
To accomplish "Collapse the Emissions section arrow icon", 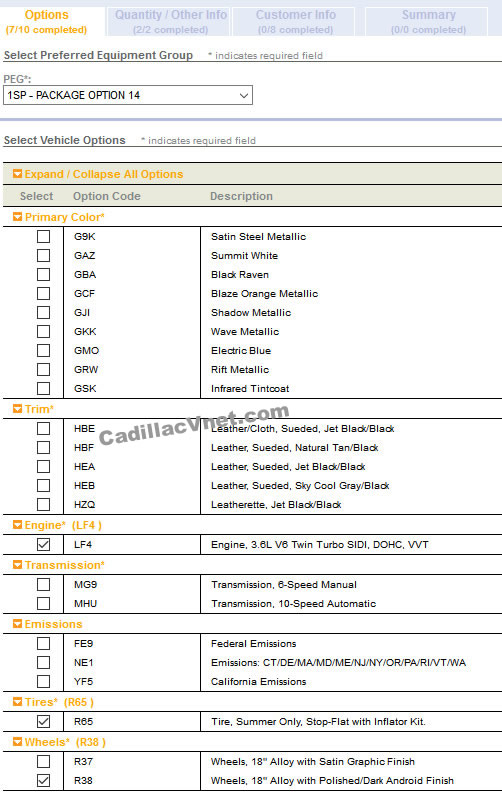I will pos(17,624).
